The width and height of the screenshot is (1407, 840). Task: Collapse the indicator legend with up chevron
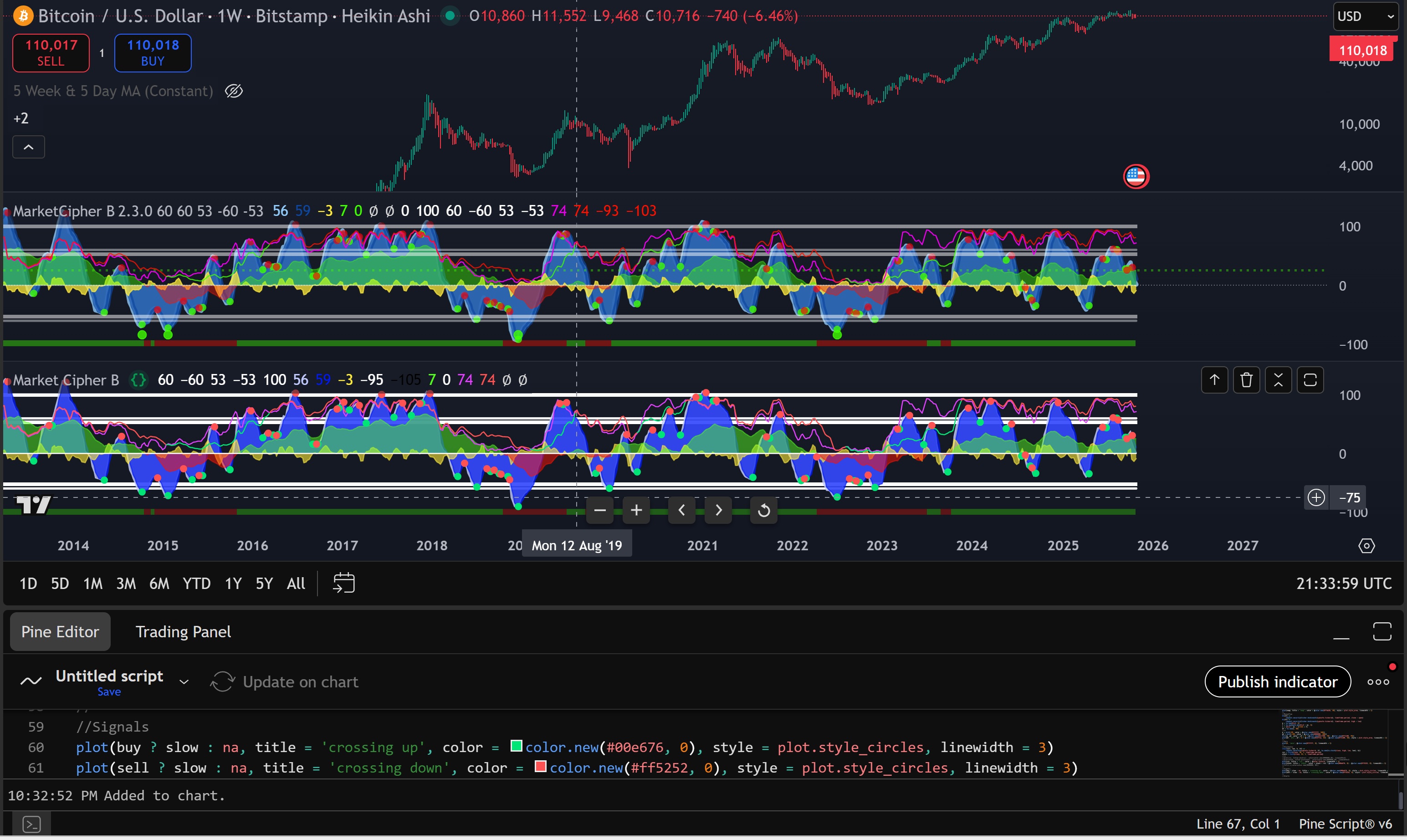(28, 147)
